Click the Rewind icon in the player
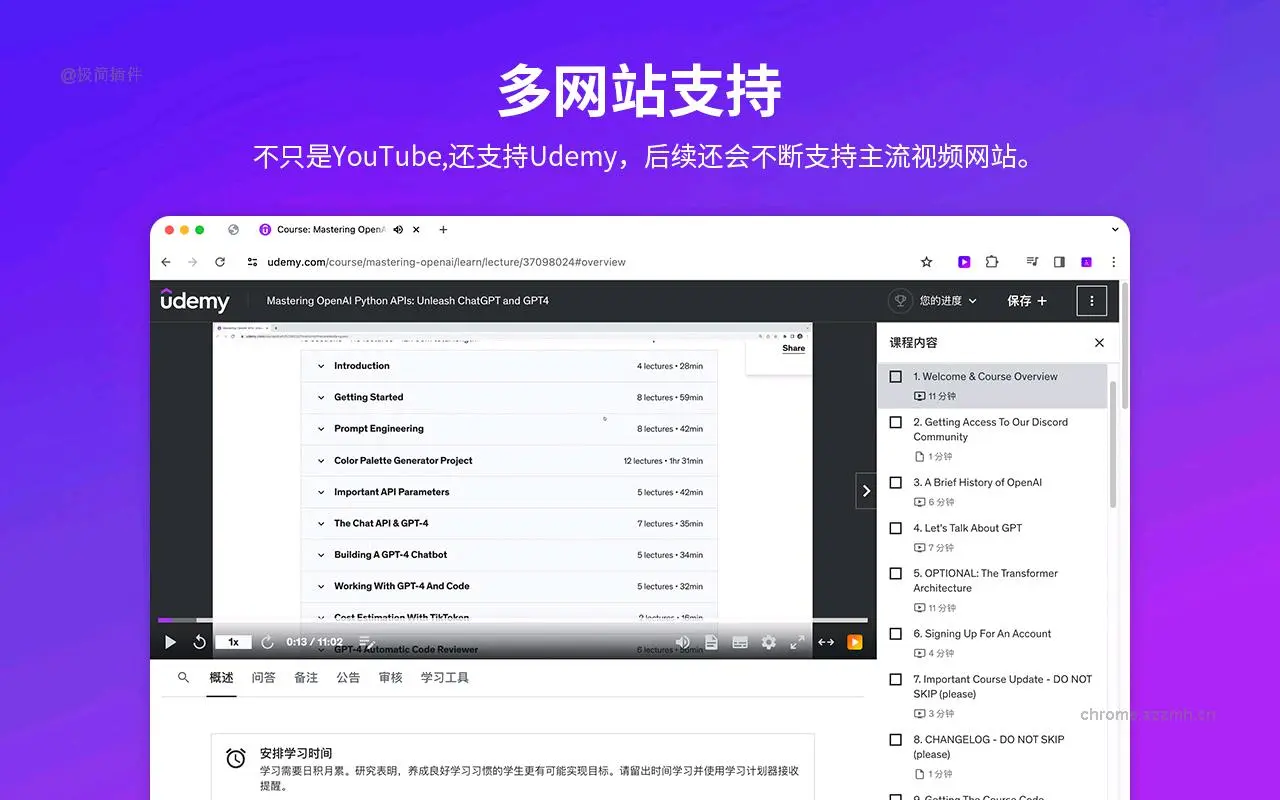1280x800 pixels. pos(199,642)
